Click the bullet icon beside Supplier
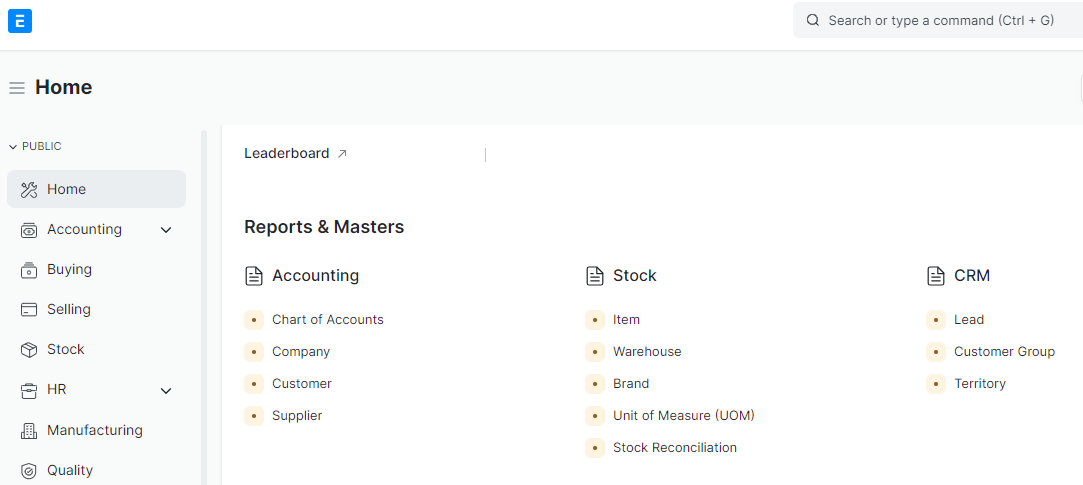Image resolution: width=1083 pixels, height=485 pixels. pyautogui.click(x=254, y=416)
